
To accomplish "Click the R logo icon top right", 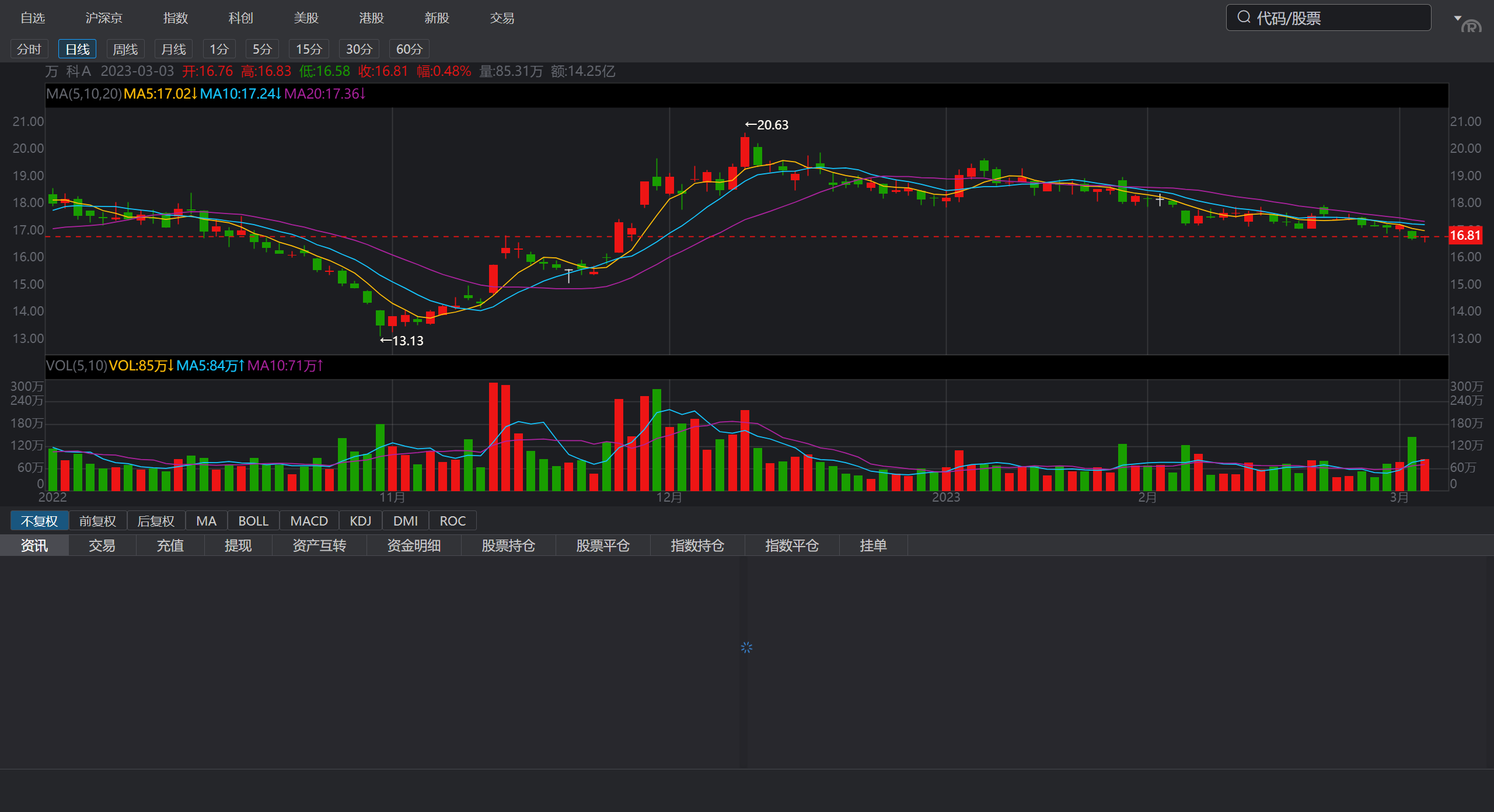I will (x=1472, y=27).
